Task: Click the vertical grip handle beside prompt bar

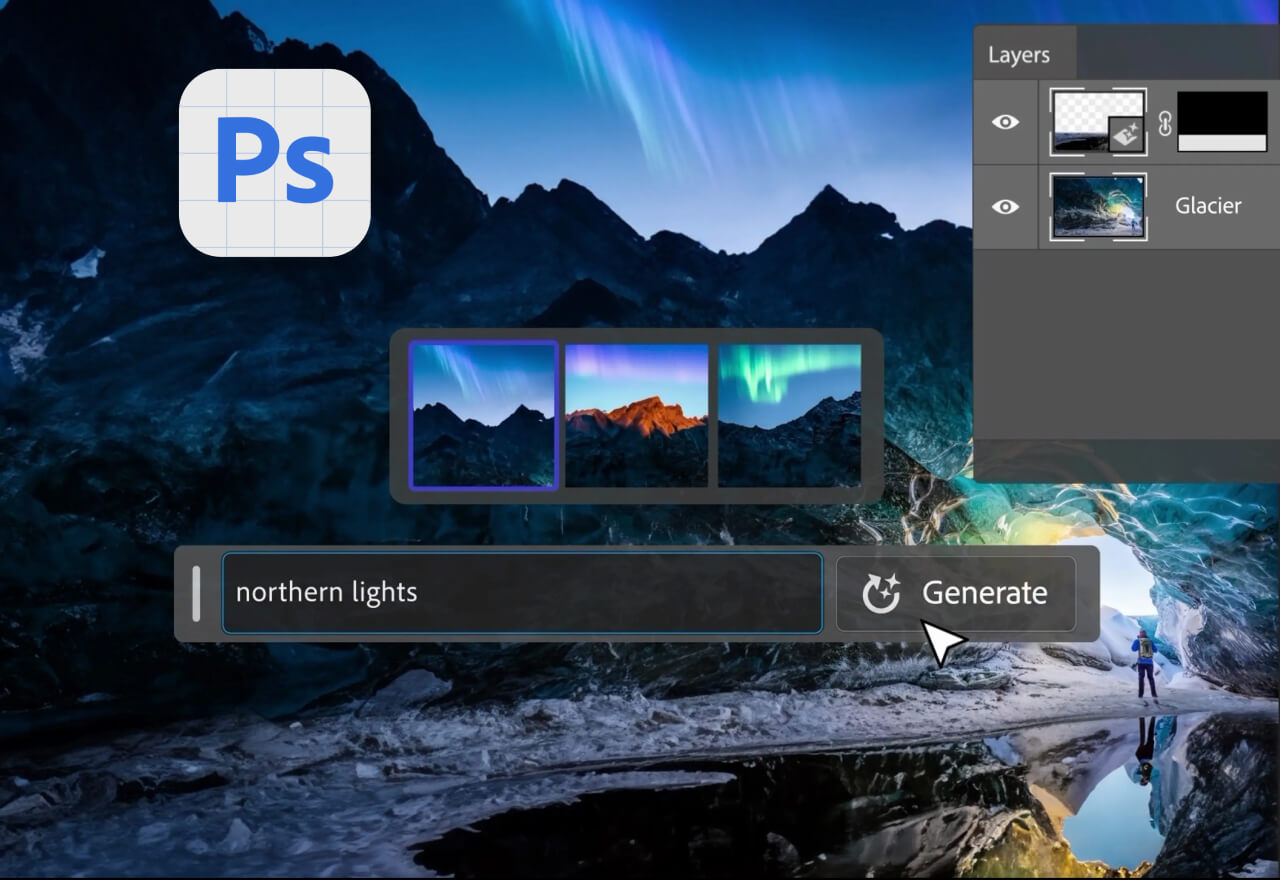Action: click(196, 592)
